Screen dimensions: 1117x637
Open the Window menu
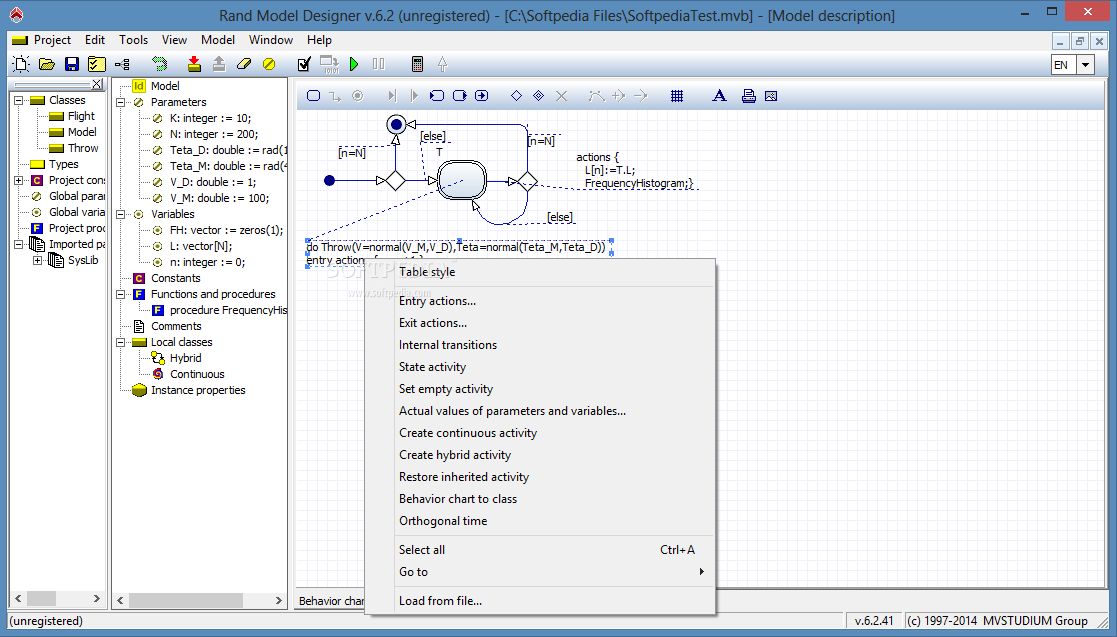[271, 40]
